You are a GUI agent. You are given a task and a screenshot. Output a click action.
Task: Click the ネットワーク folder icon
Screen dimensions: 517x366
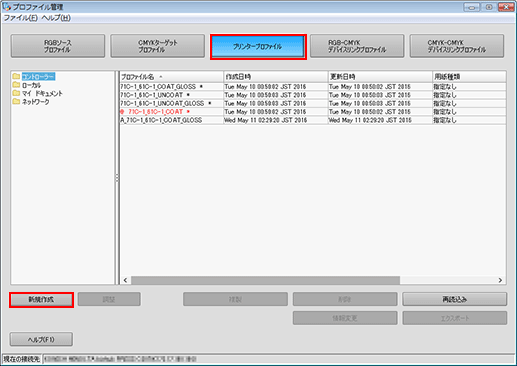pos(16,102)
